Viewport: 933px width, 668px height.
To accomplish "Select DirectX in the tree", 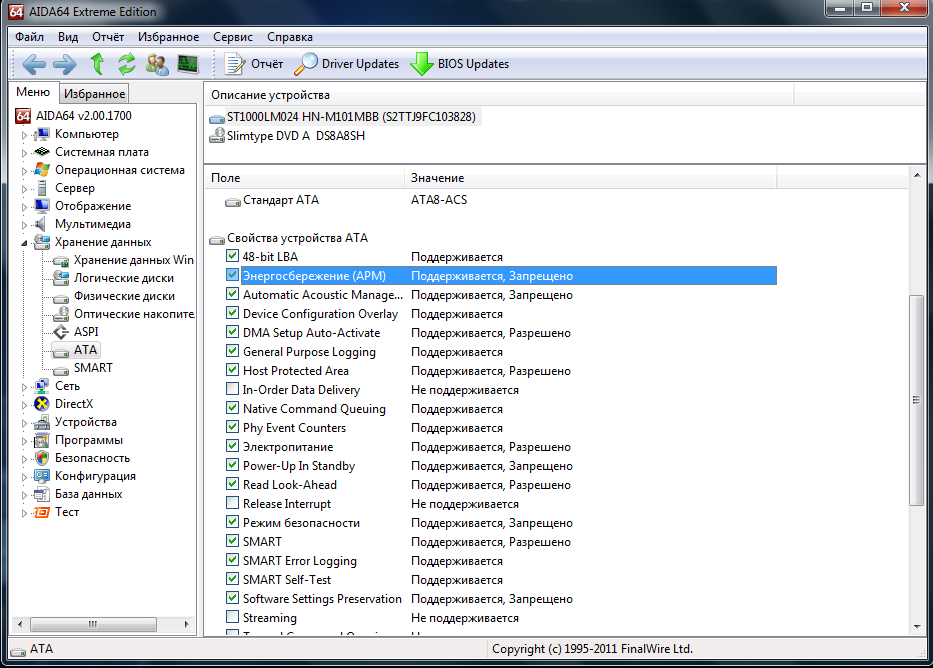I will (74, 404).
